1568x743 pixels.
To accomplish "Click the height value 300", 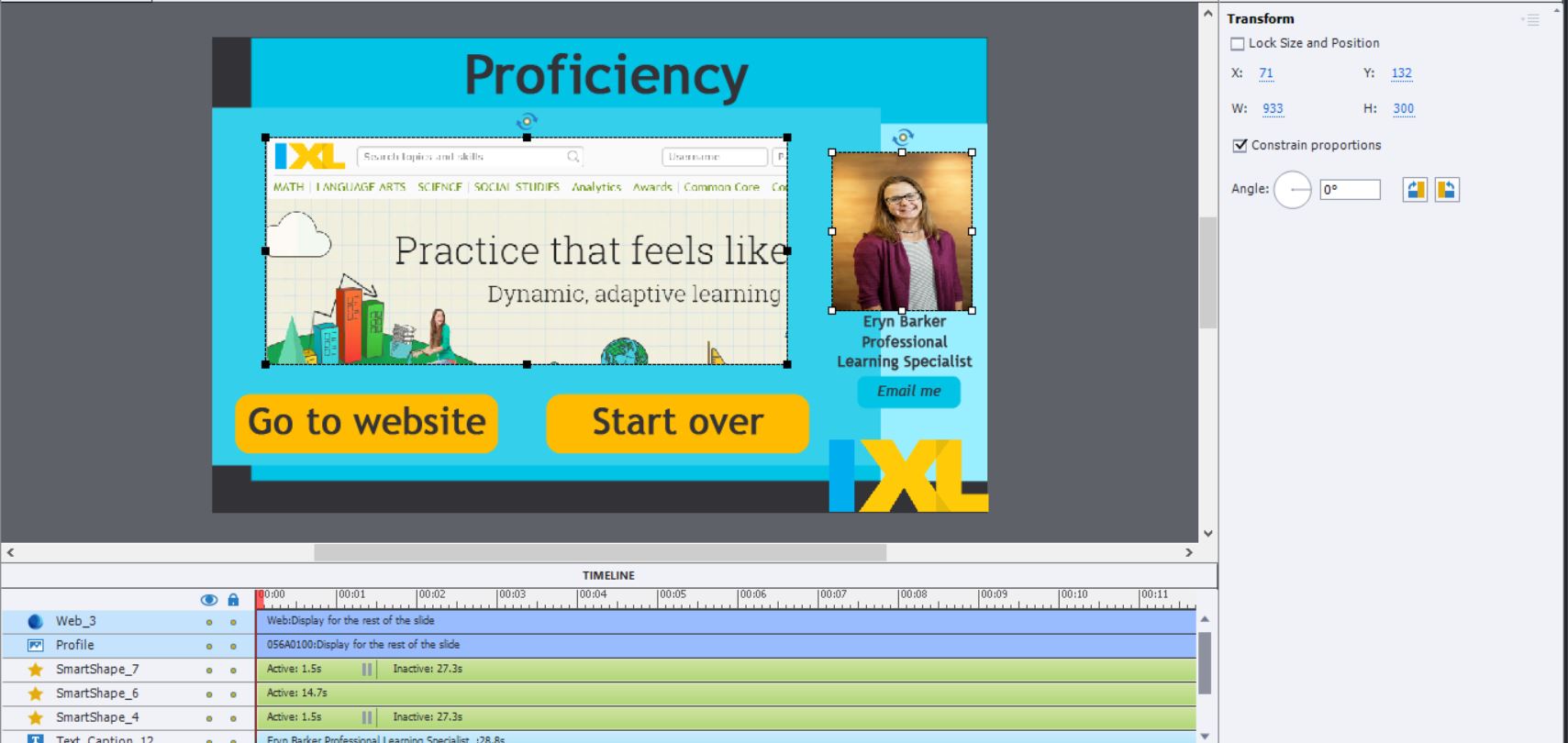I will tap(1403, 108).
